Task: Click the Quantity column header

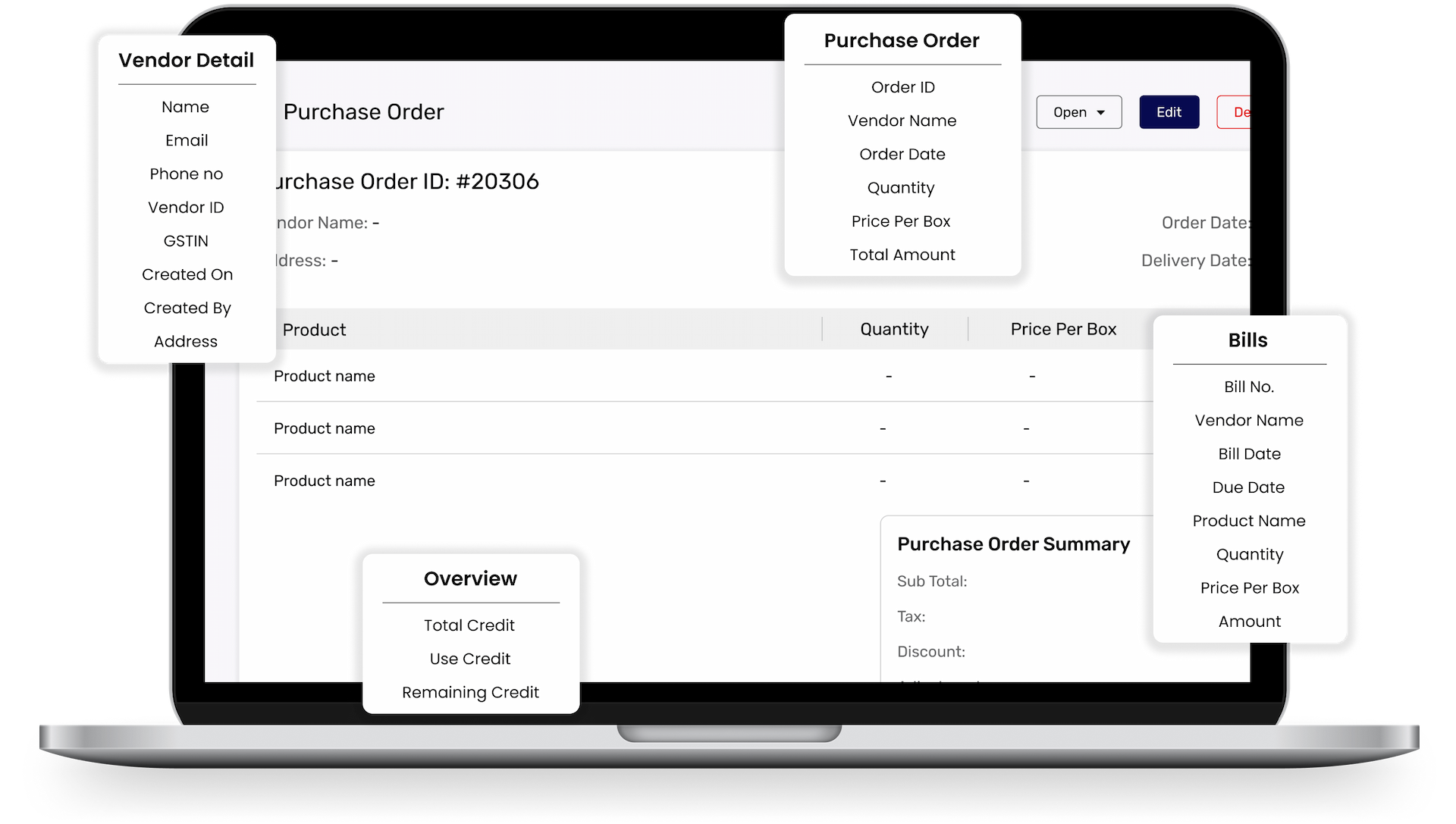Action: [x=894, y=329]
